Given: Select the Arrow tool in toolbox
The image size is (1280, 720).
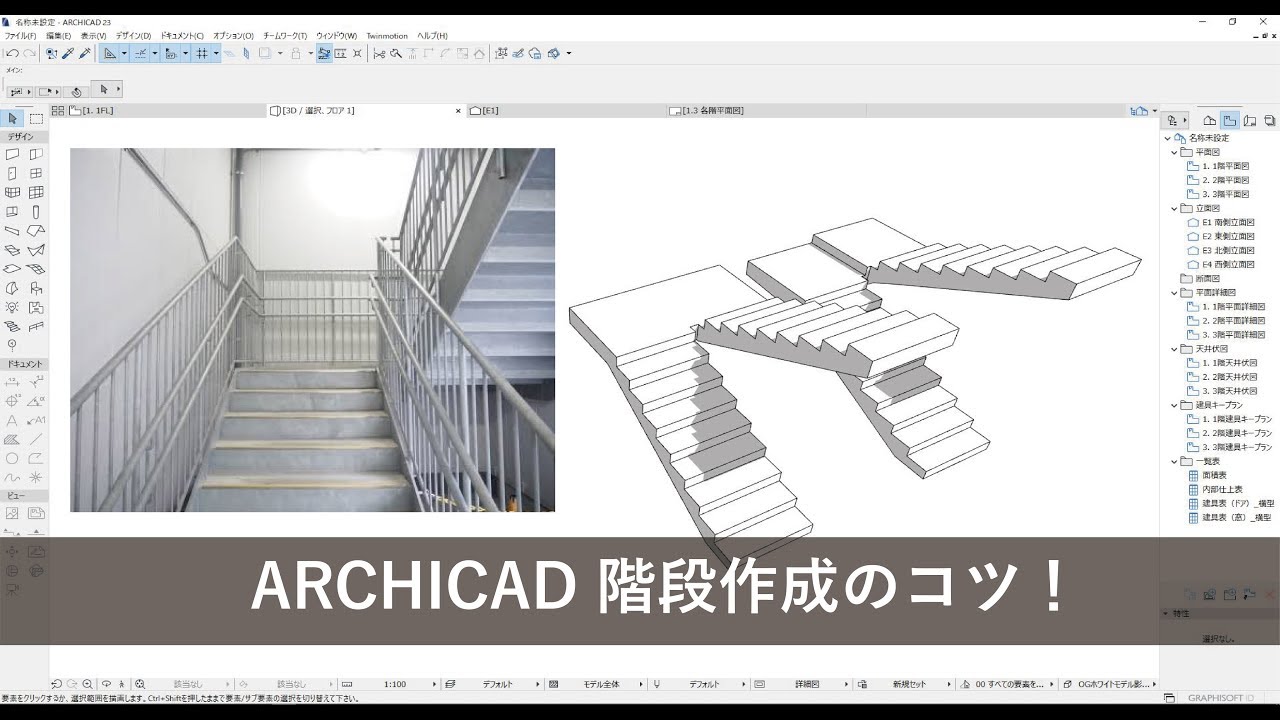Looking at the screenshot, I should pos(12,119).
